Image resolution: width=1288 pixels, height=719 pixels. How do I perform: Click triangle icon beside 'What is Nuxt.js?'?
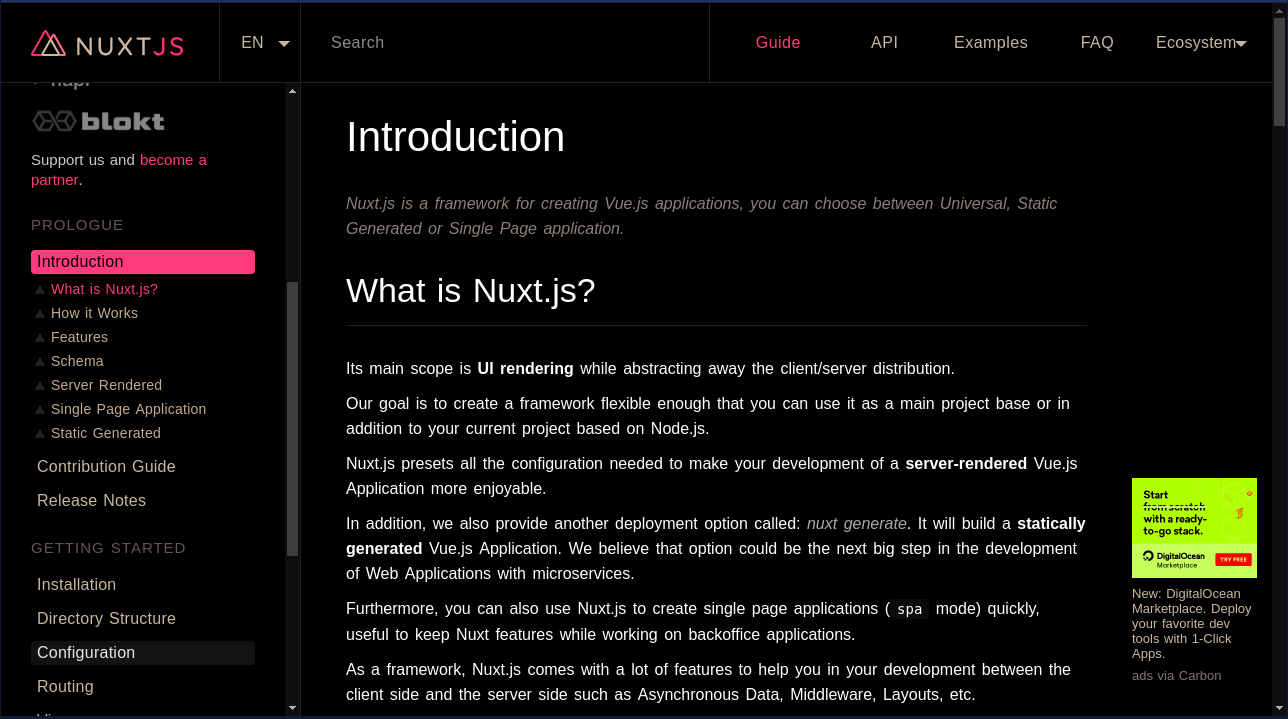(40, 290)
